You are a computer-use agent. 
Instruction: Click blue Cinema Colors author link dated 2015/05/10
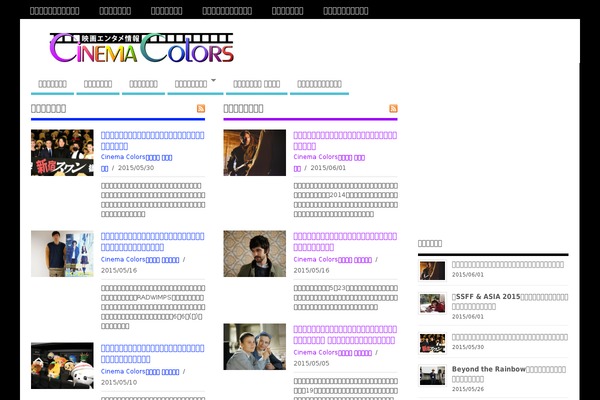click(140, 372)
